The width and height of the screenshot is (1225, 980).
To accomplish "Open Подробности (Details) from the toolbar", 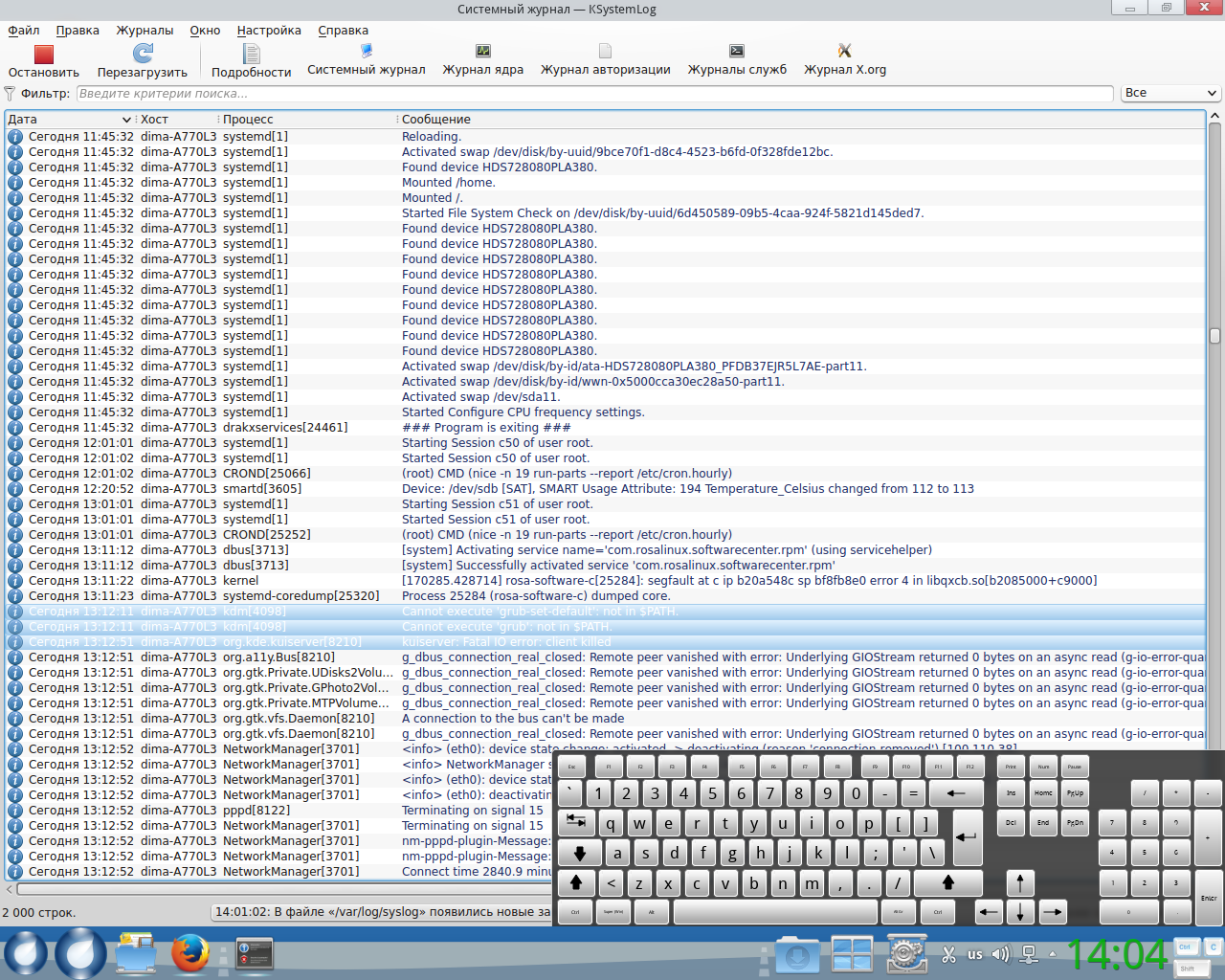I will coord(251,55).
